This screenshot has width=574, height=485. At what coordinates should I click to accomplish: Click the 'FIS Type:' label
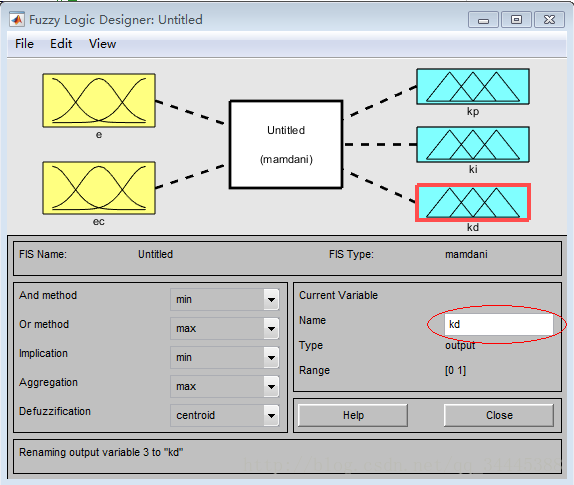pyautogui.click(x=351, y=254)
